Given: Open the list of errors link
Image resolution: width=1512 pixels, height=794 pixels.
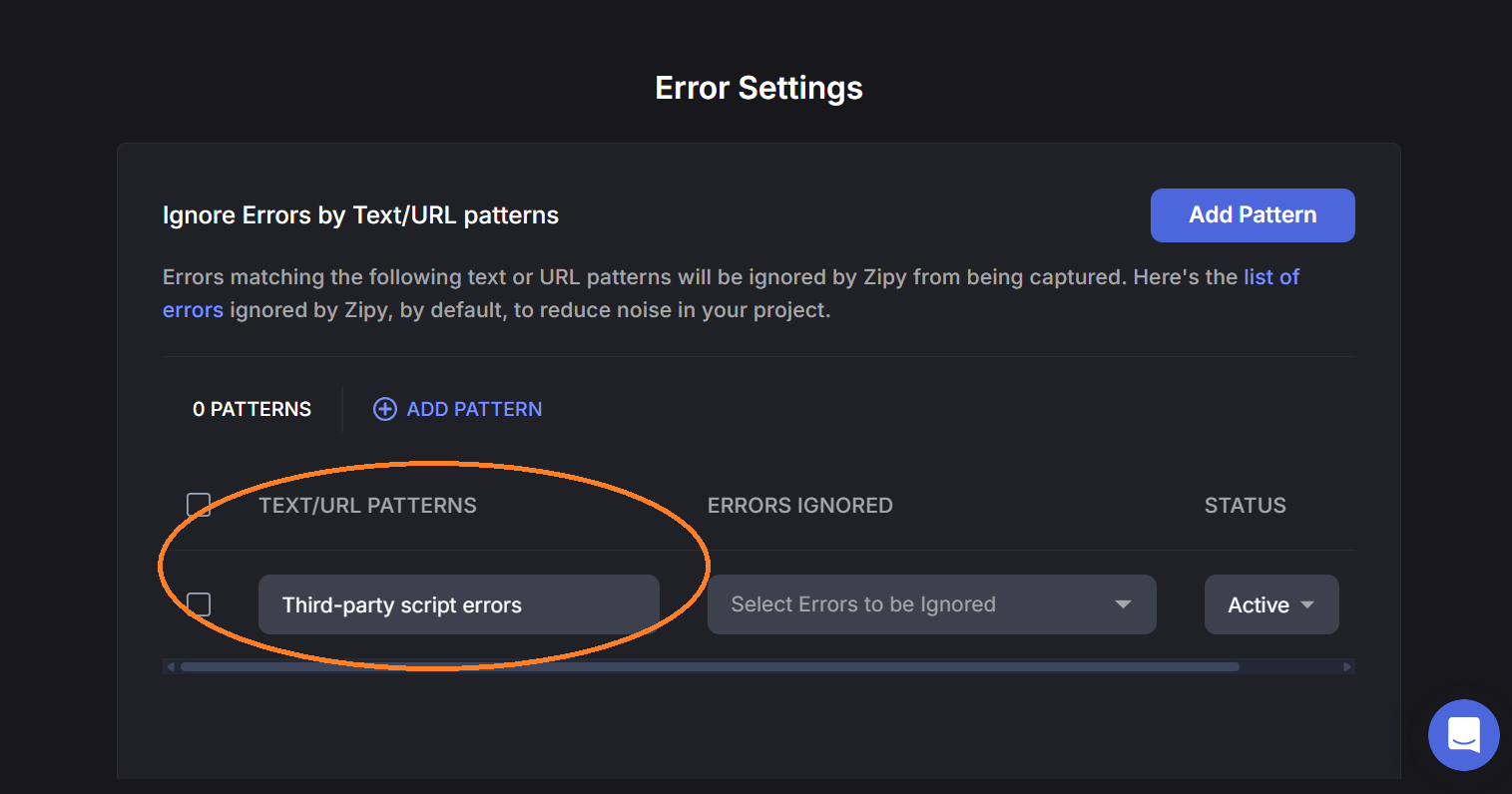Looking at the screenshot, I should point(1270,277).
